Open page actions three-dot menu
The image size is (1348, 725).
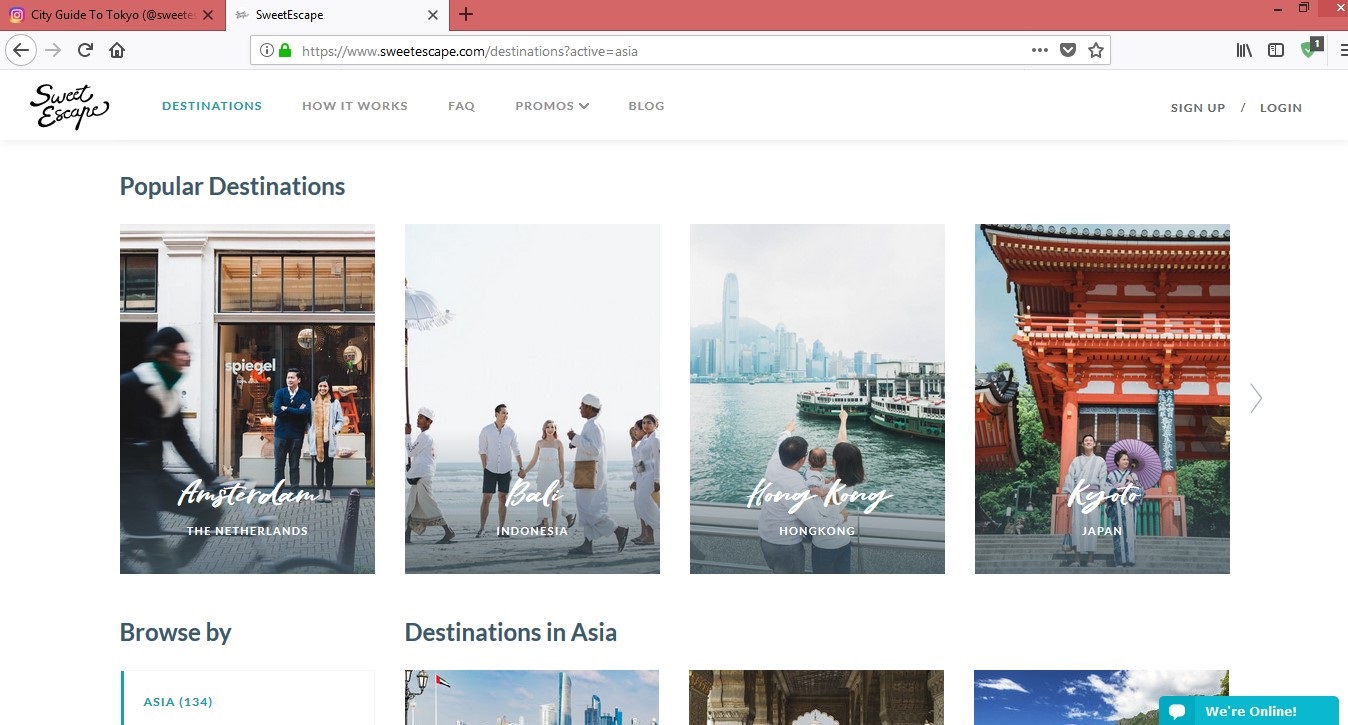point(1040,50)
